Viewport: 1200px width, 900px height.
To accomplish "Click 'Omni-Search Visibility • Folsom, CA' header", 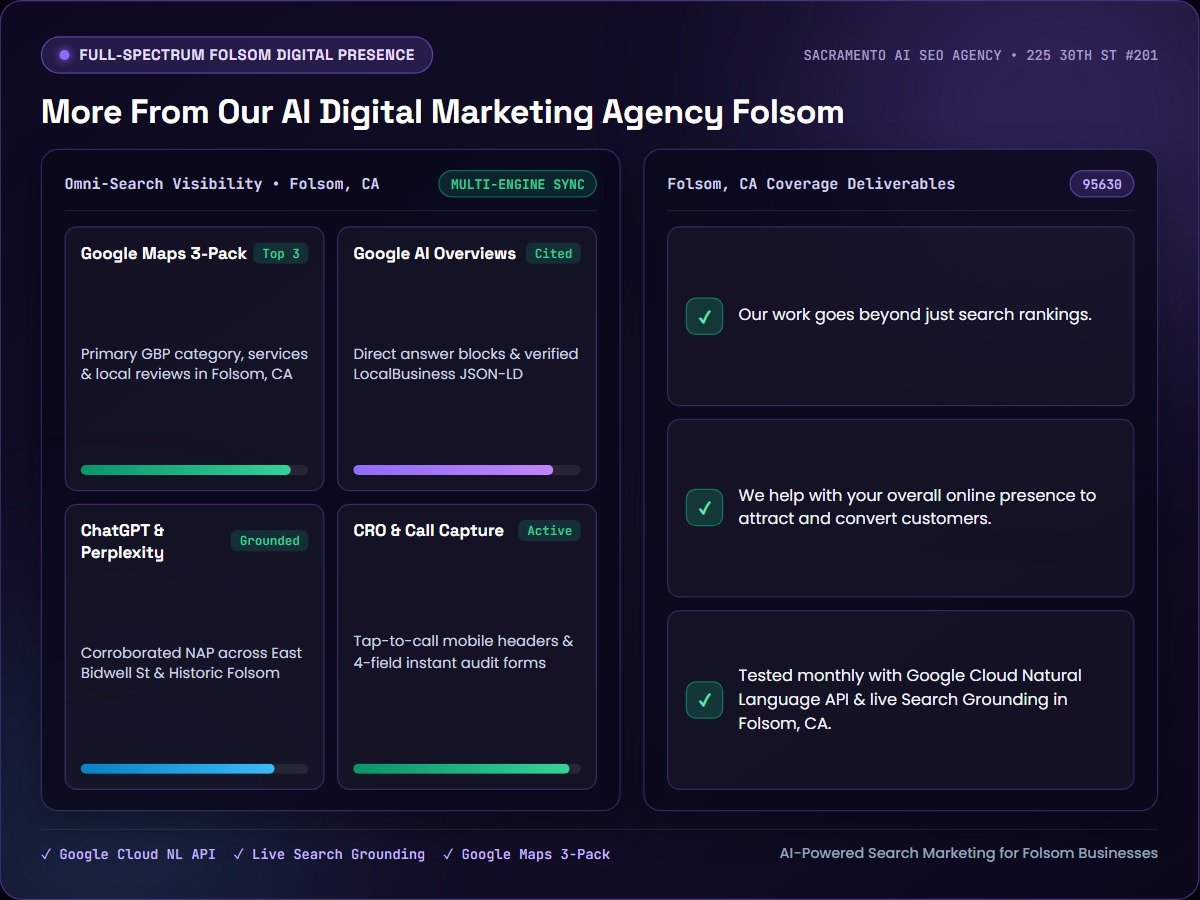I will click(222, 184).
